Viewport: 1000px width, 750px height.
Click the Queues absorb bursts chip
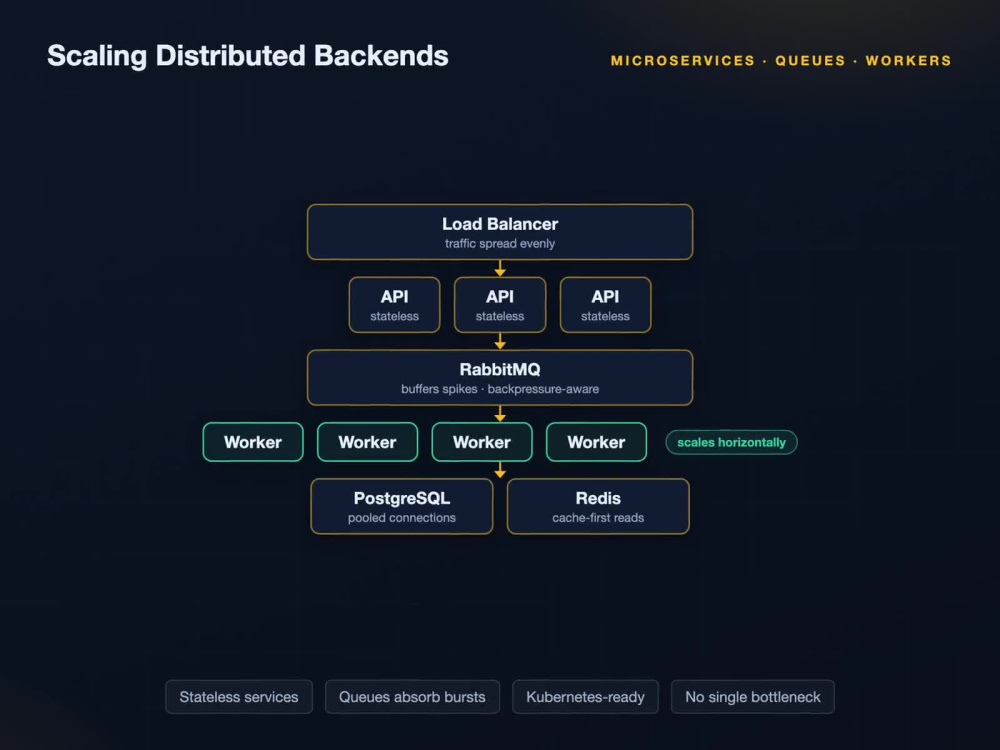(x=412, y=697)
